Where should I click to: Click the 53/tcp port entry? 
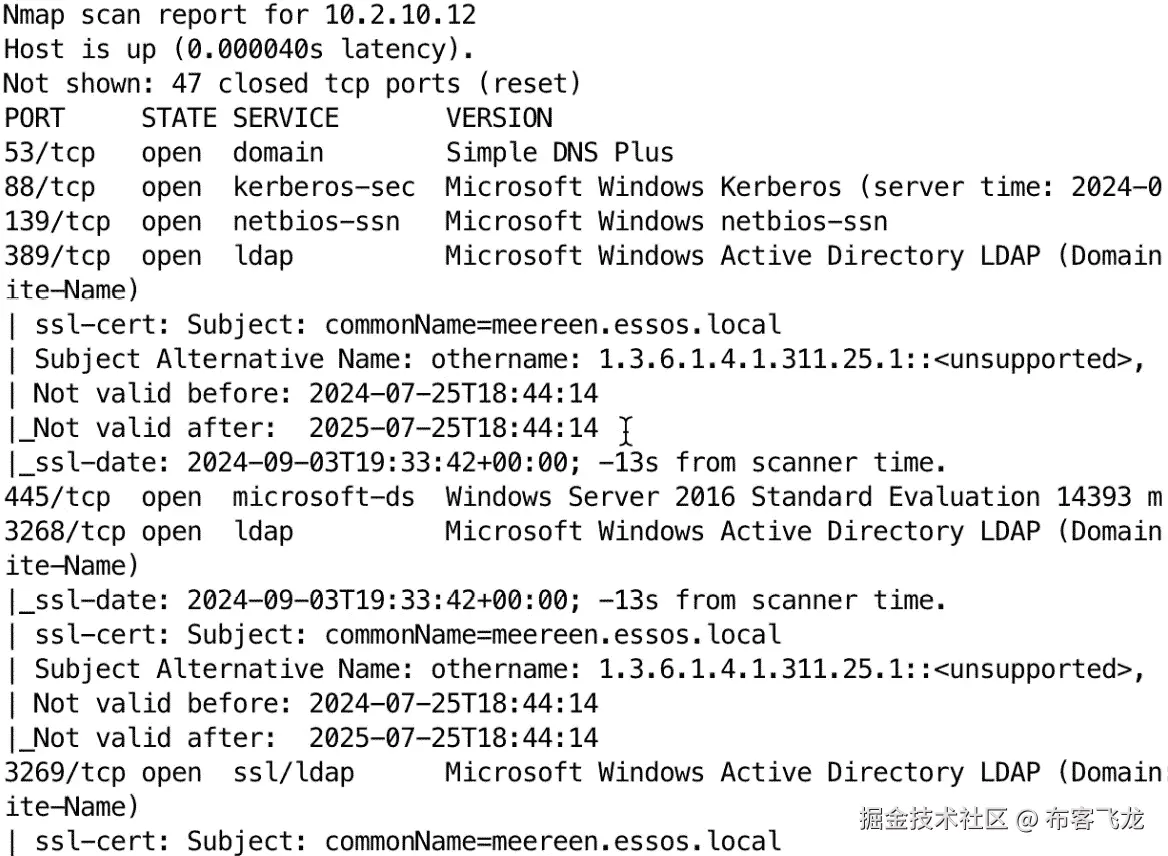coord(49,153)
